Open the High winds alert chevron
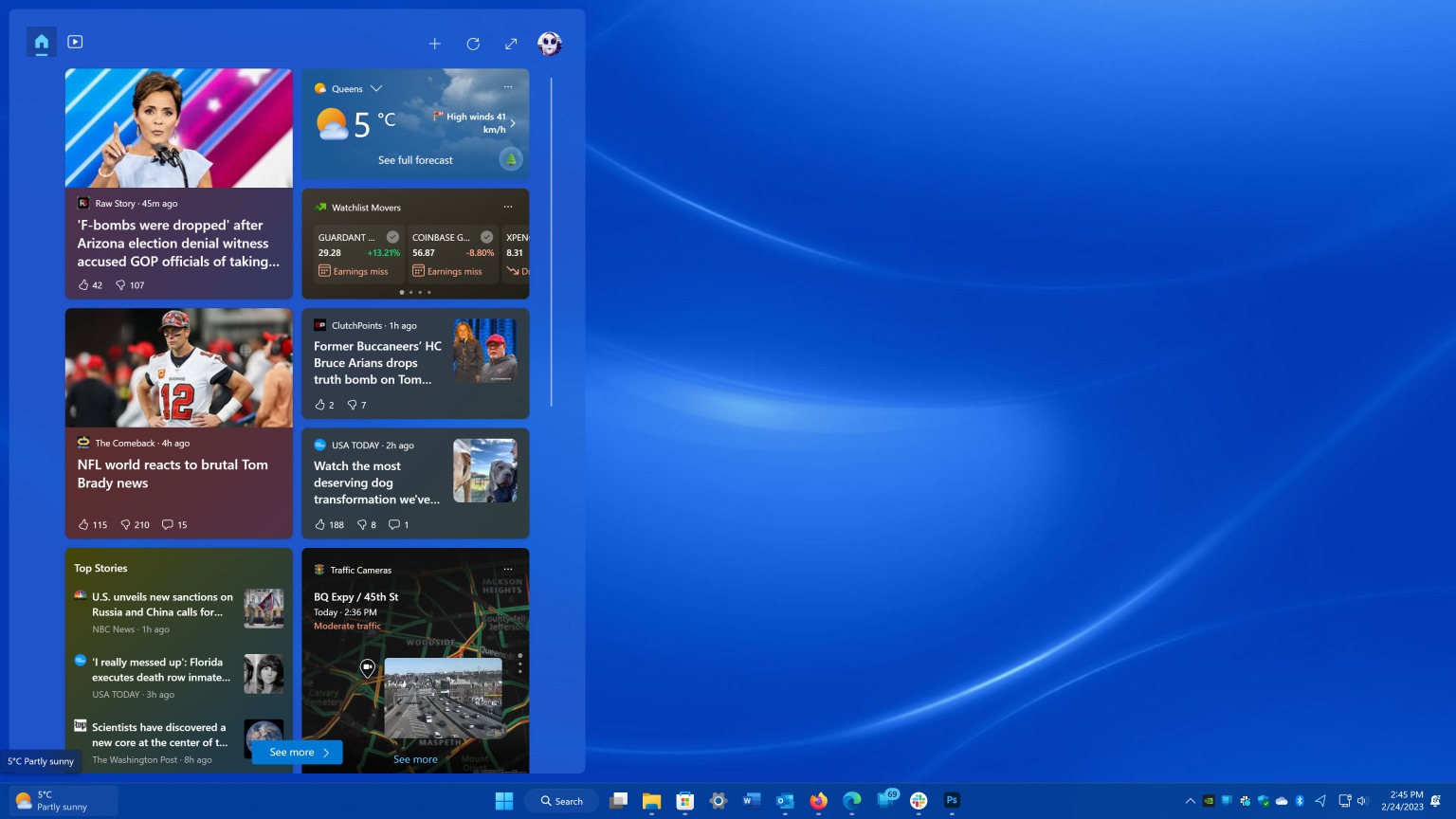The width and height of the screenshot is (1456, 819). [513, 123]
